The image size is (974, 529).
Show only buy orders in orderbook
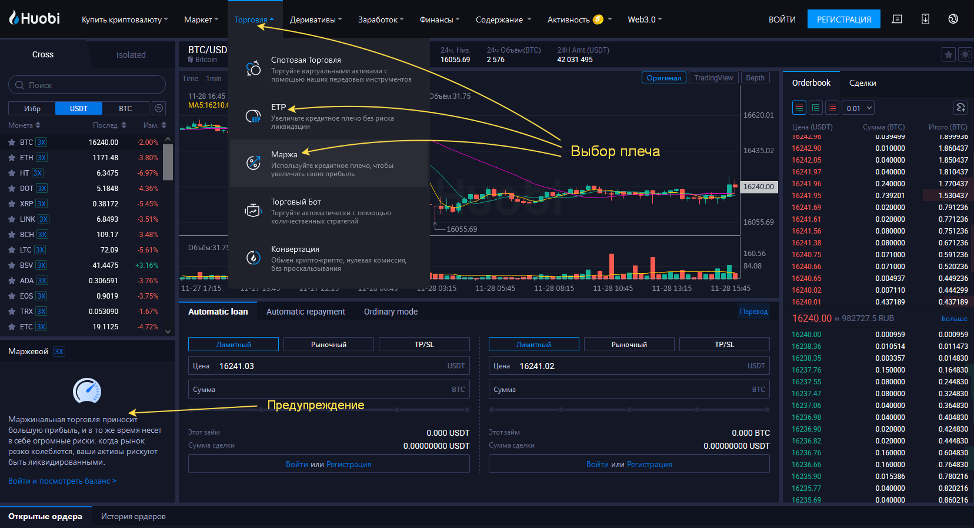[x=815, y=107]
